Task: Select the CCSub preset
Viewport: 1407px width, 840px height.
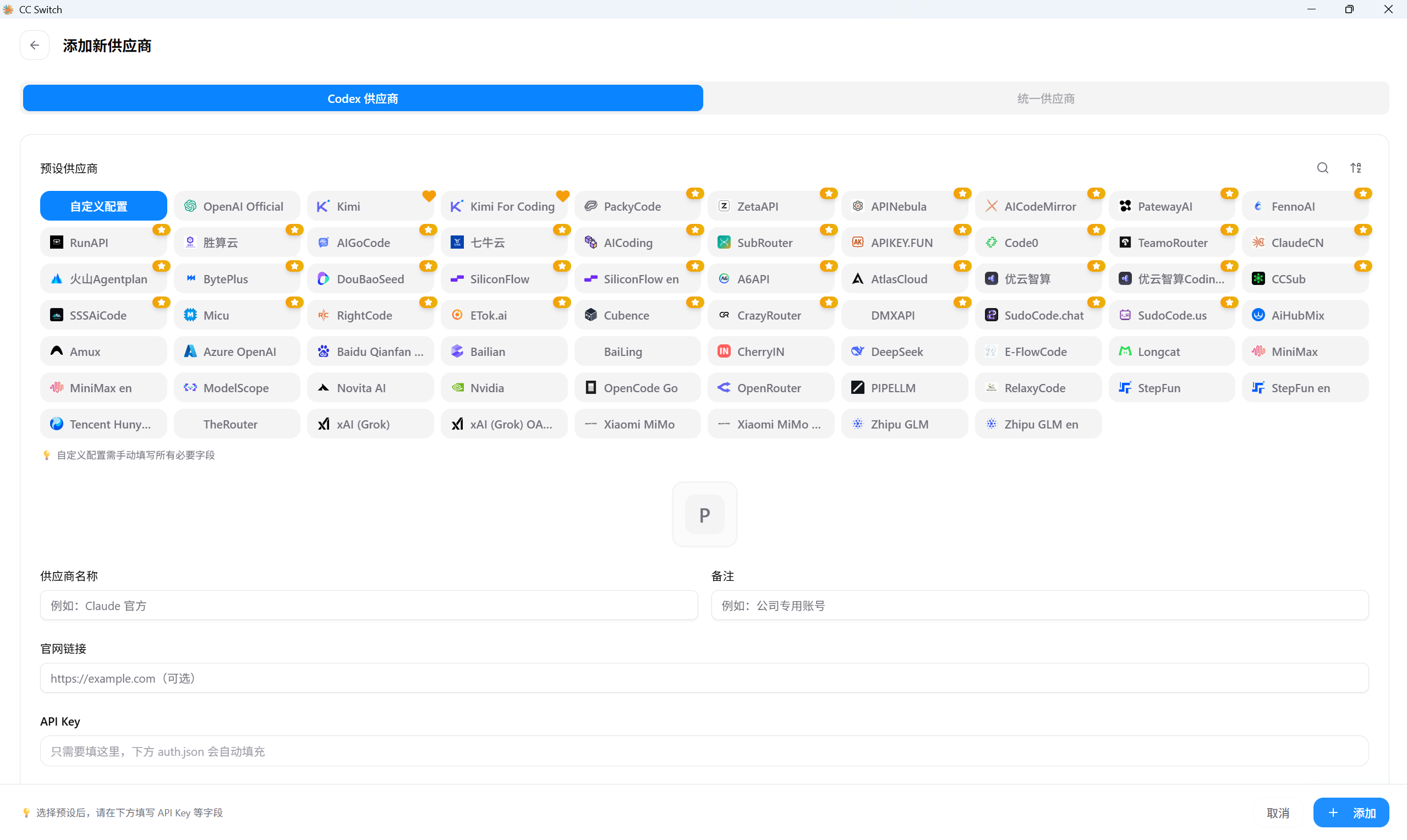Action: [1305, 278]
